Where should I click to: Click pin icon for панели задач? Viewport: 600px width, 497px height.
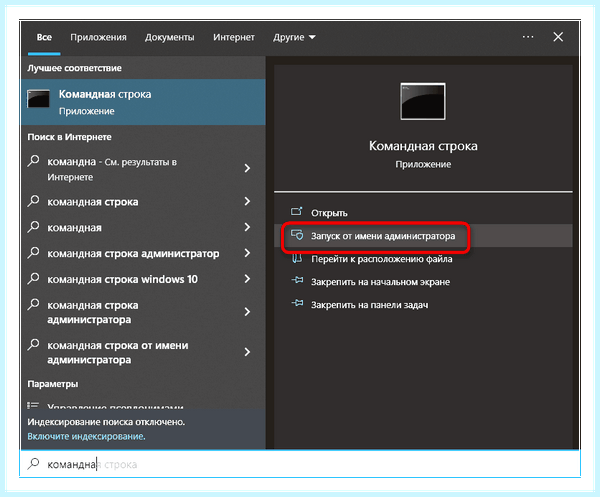click(x=297, y=303)
